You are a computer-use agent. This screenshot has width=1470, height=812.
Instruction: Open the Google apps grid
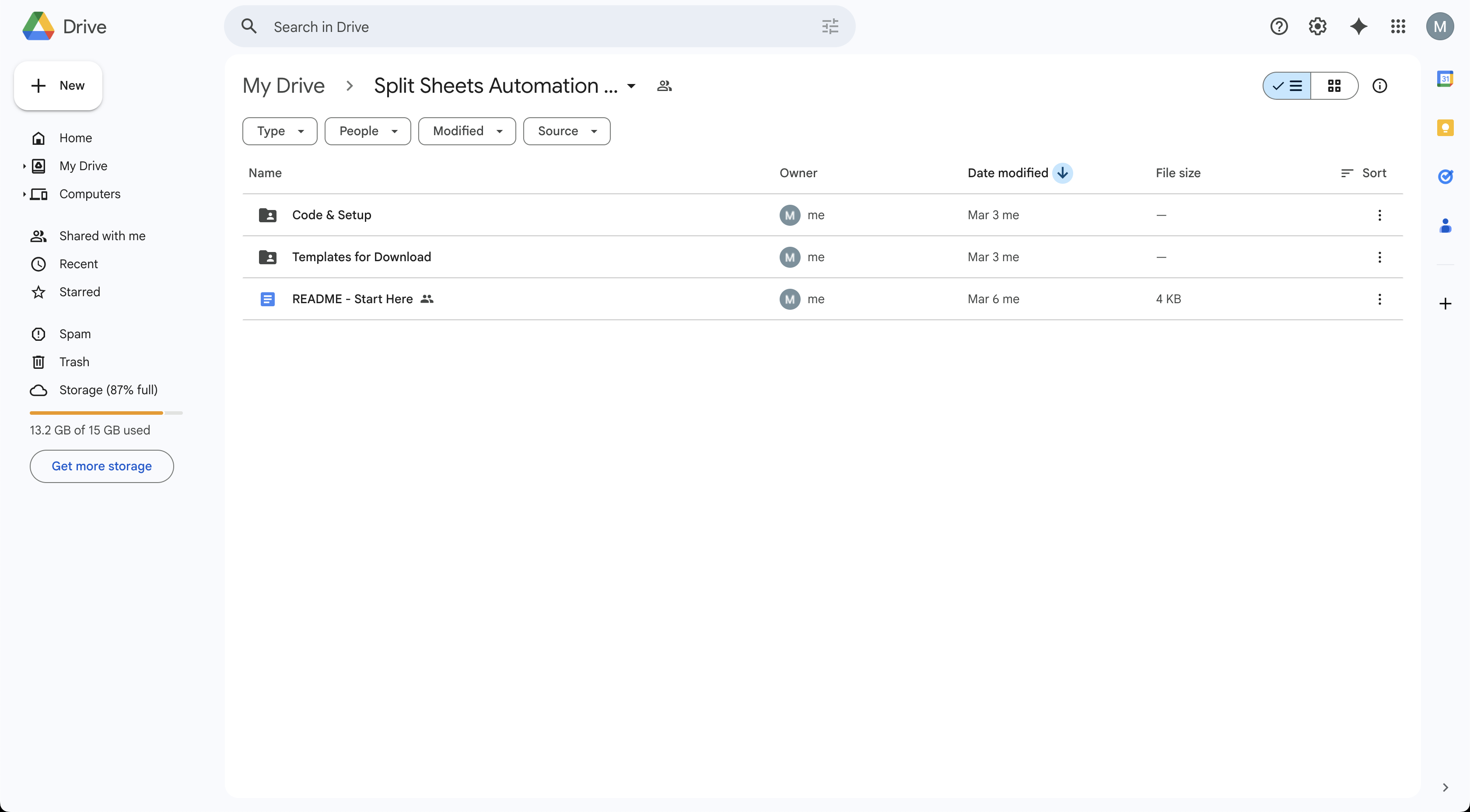1397,26
